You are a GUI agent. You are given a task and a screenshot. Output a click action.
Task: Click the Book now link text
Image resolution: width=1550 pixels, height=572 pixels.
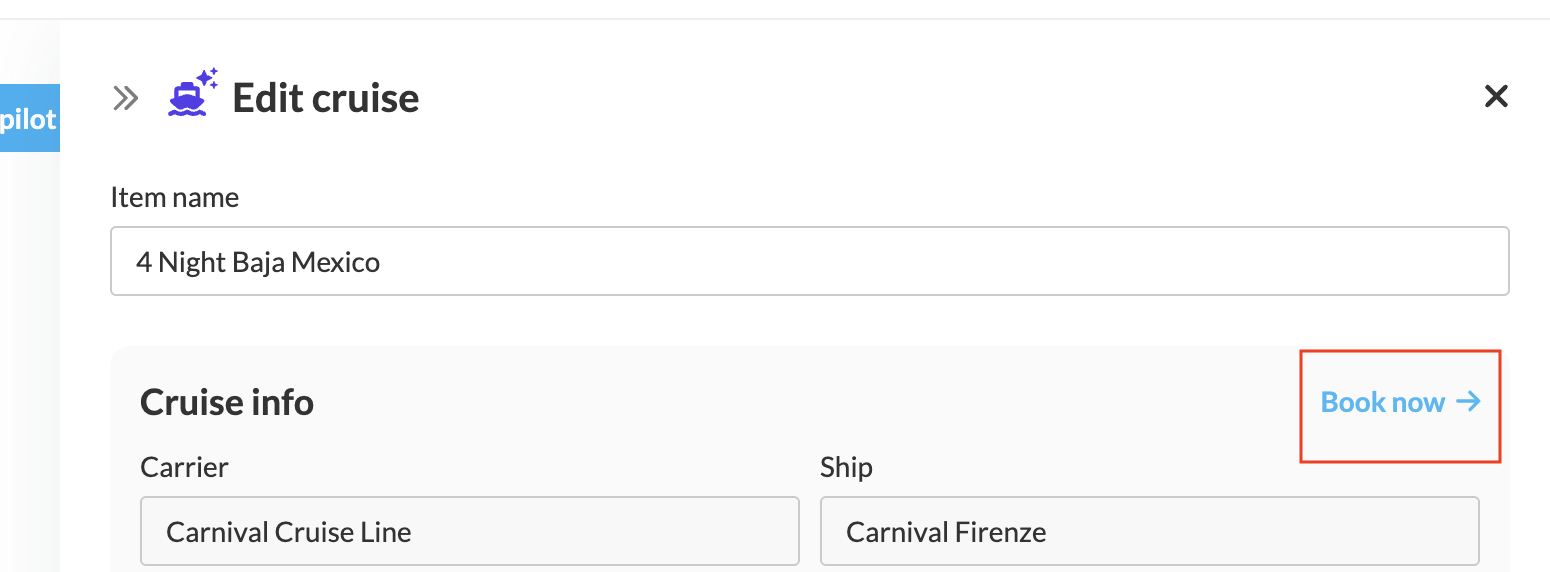(1383, 402)
